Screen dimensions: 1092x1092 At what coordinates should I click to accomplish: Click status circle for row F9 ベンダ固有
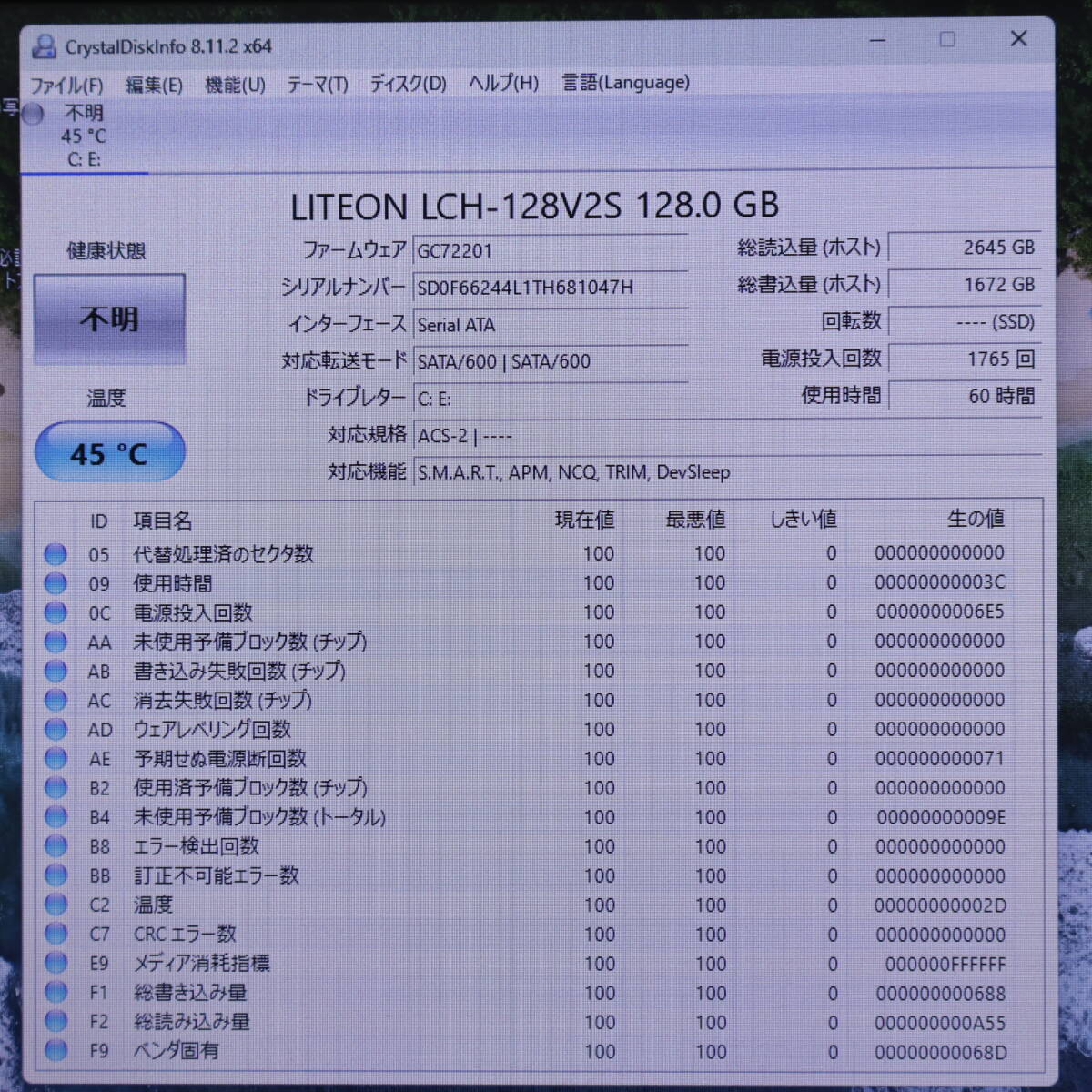(x=56, y=1050)
